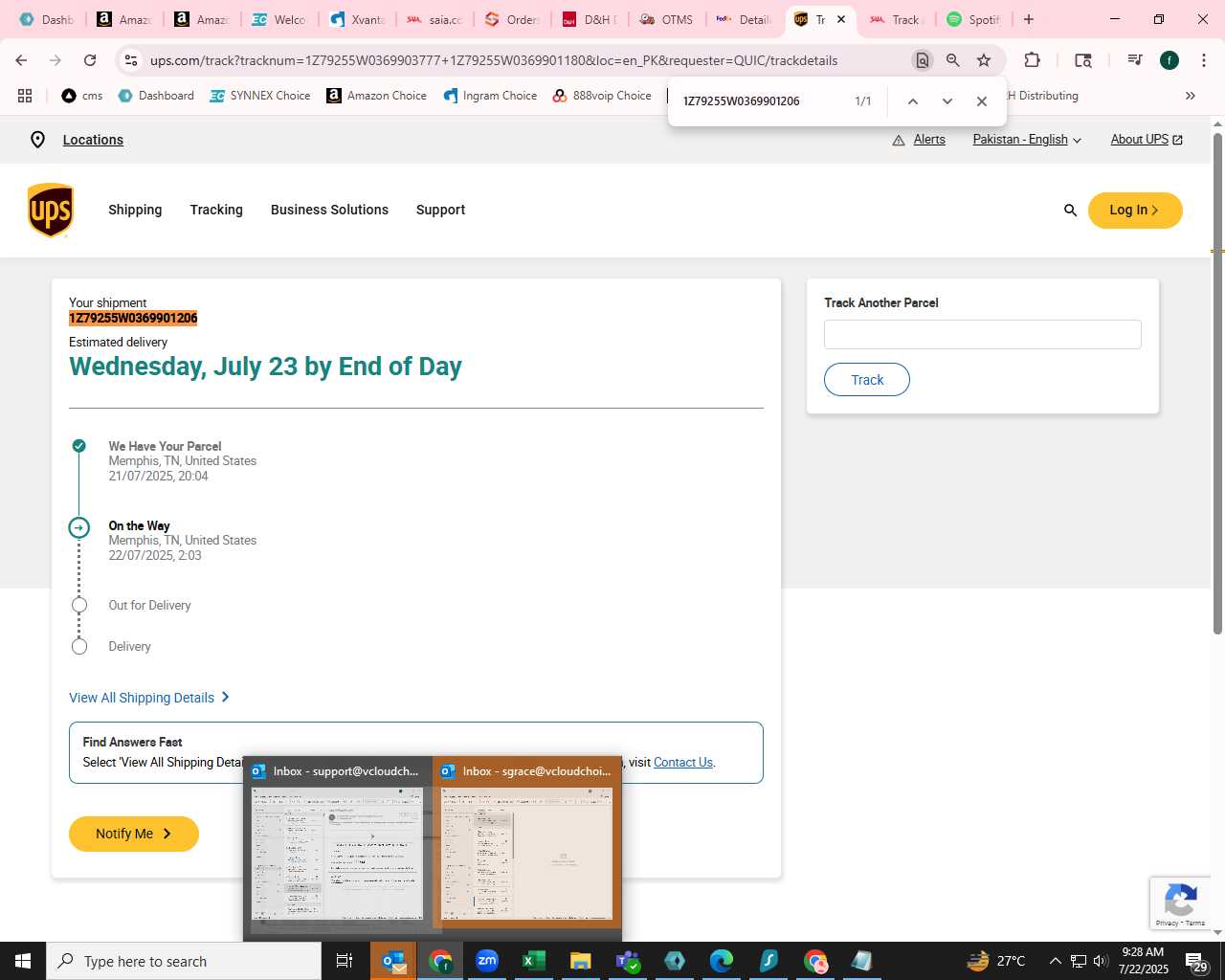The width and height of the screenshot is (1225, 980).
Task: Click the Track button
Action: click(x=867, y=380)
